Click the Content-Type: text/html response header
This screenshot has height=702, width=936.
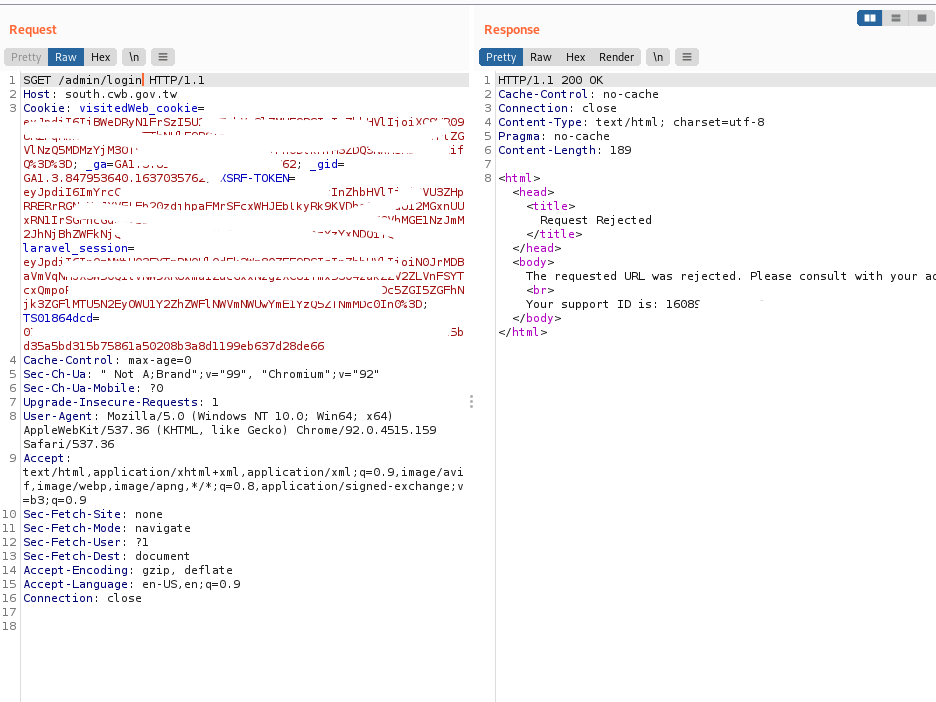tap(631, 122)
